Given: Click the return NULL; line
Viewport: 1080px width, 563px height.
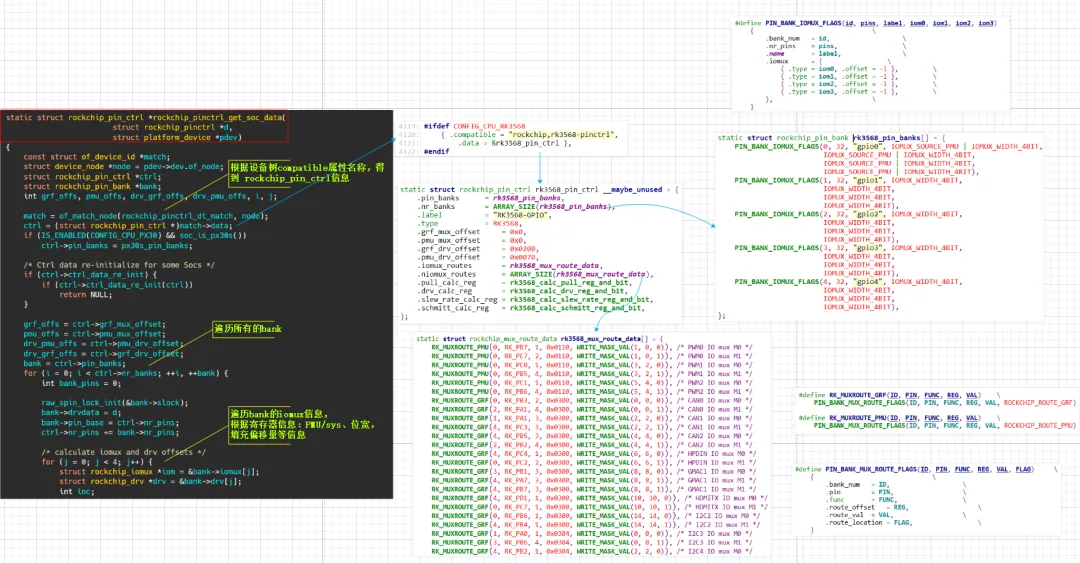Looking at the screenshot, I should click(x=85, y=294).
